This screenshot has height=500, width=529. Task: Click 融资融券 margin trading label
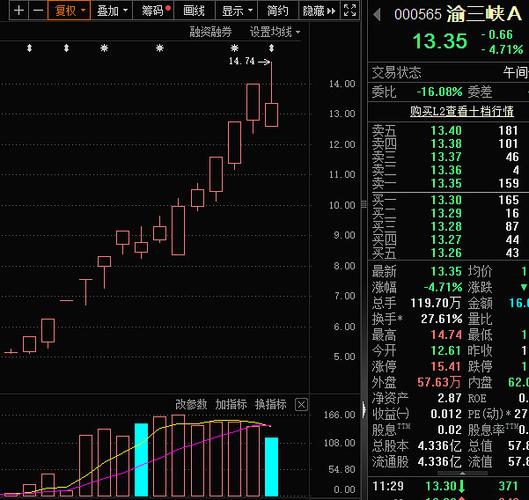click(211, 32)
